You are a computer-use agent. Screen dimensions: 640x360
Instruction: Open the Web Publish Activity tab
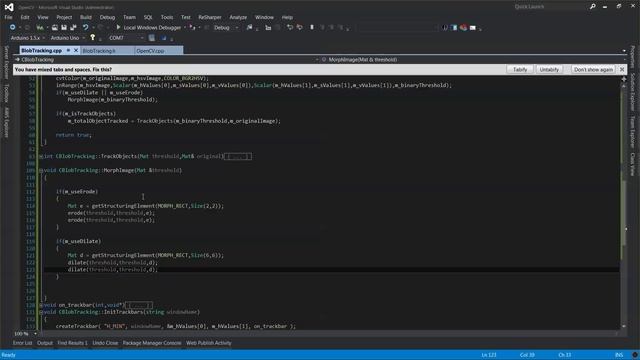coord(209,343)
